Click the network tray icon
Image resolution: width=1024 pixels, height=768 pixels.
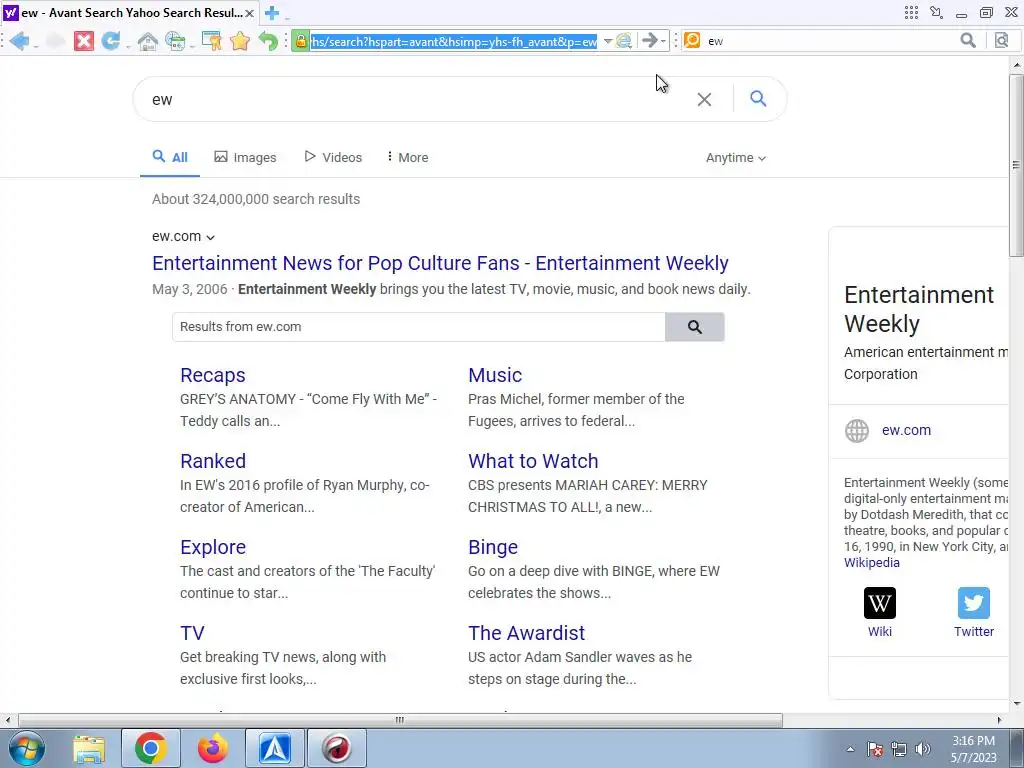point(899,749)
